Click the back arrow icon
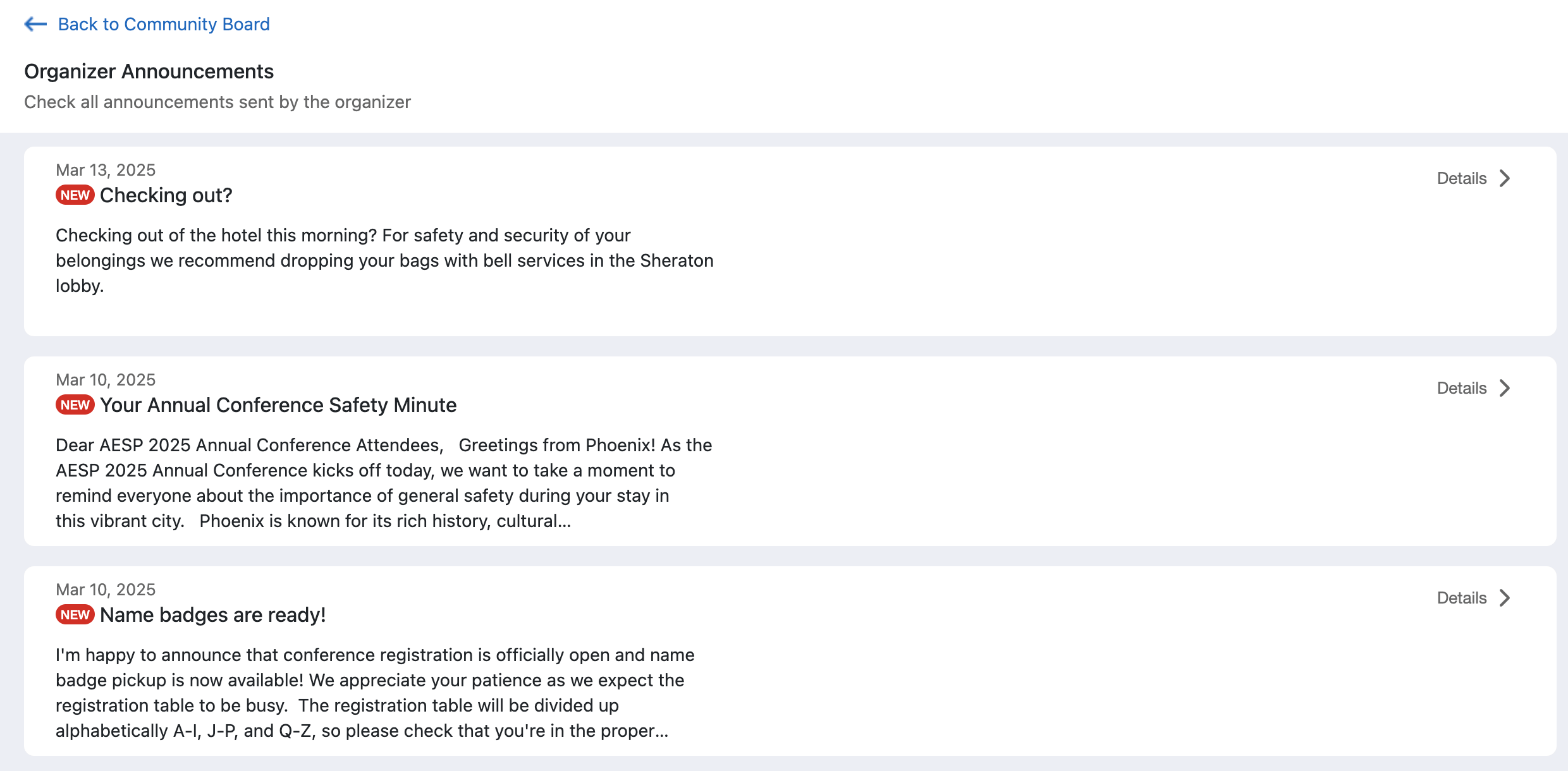This screenshot has width=1568, height=771. pos(35,24)
